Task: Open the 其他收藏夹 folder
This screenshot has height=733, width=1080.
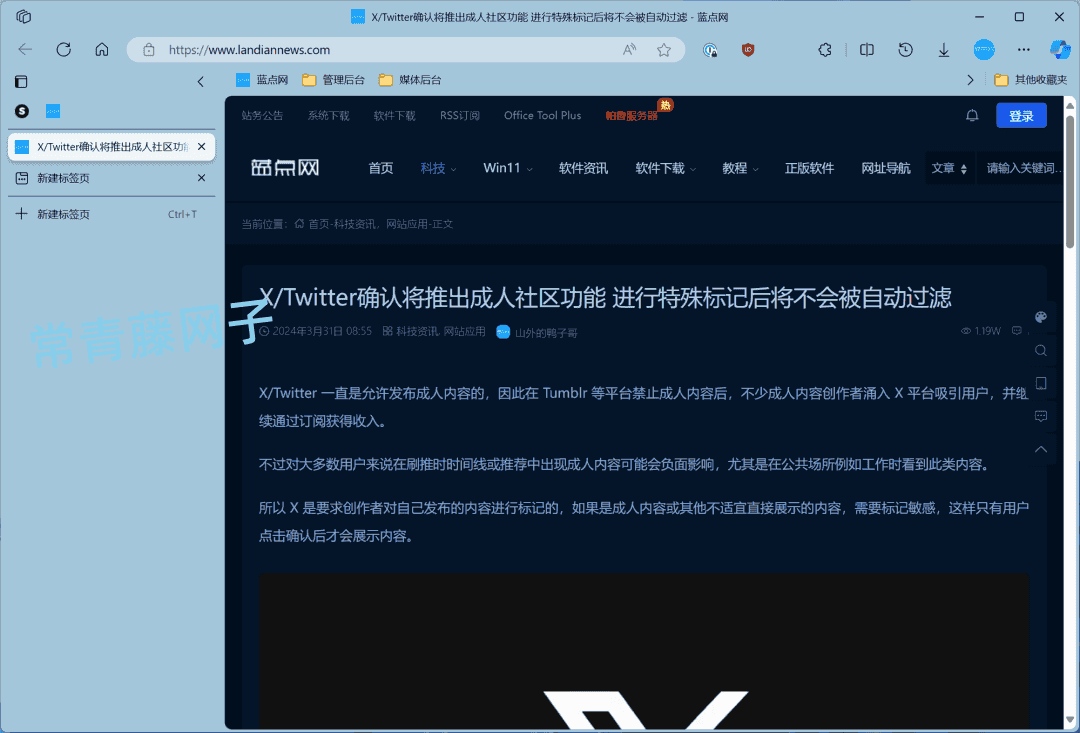Action: click(1030, 80)
